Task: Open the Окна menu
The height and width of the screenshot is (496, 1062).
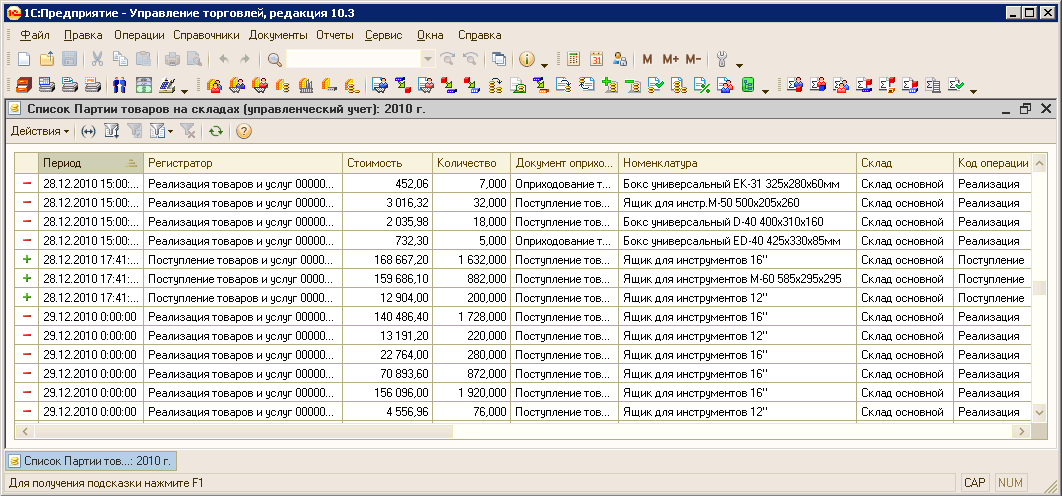Action: pos(430,35)
